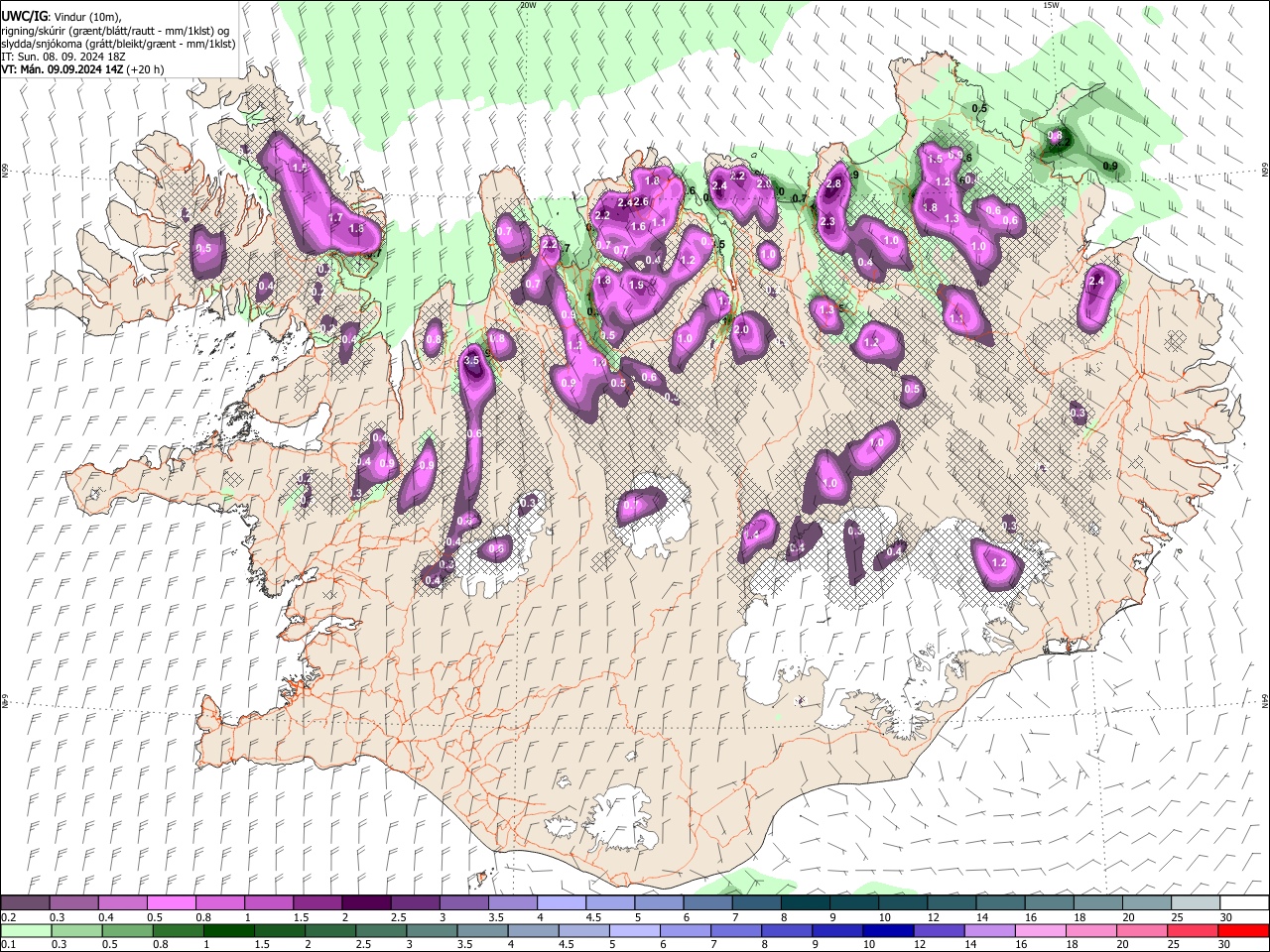
Task: Click the bright red 30 swatch, lower legend
Action: click(1244, 931)
